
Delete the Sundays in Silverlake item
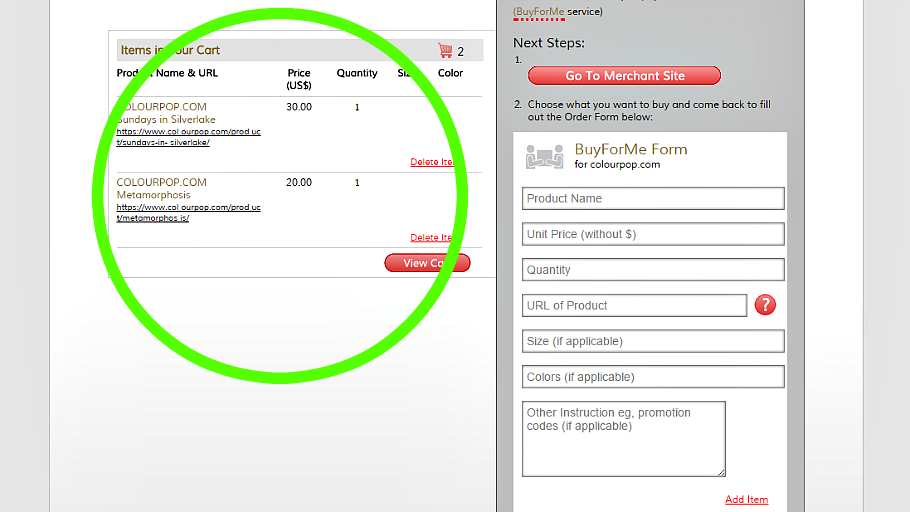click(431, 162)
